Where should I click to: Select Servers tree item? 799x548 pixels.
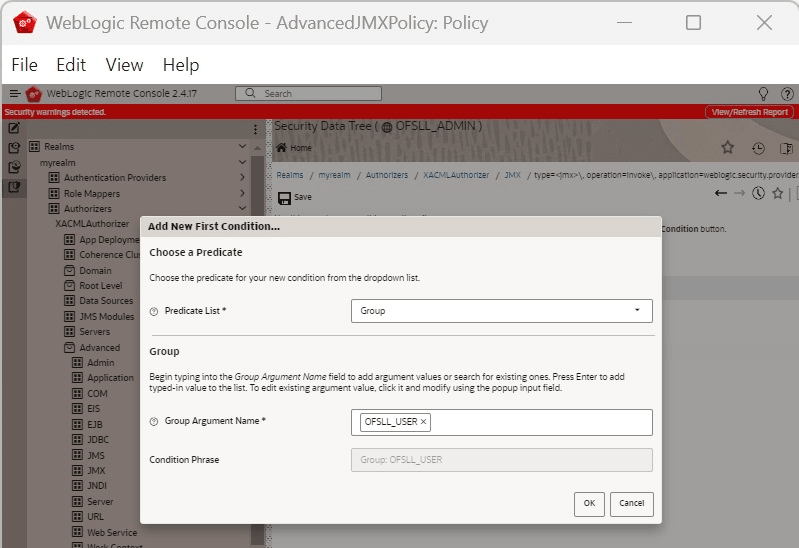[x=94, y=331]
